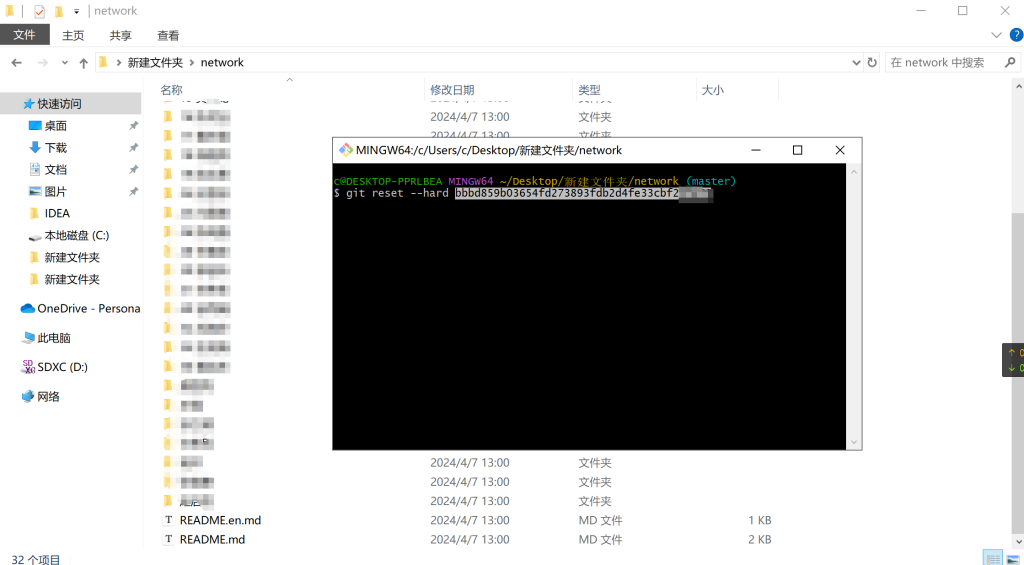This screenshot has width=1024, height=565.
Task: Click the back navigation arrow
Action: tap(16, 62)
